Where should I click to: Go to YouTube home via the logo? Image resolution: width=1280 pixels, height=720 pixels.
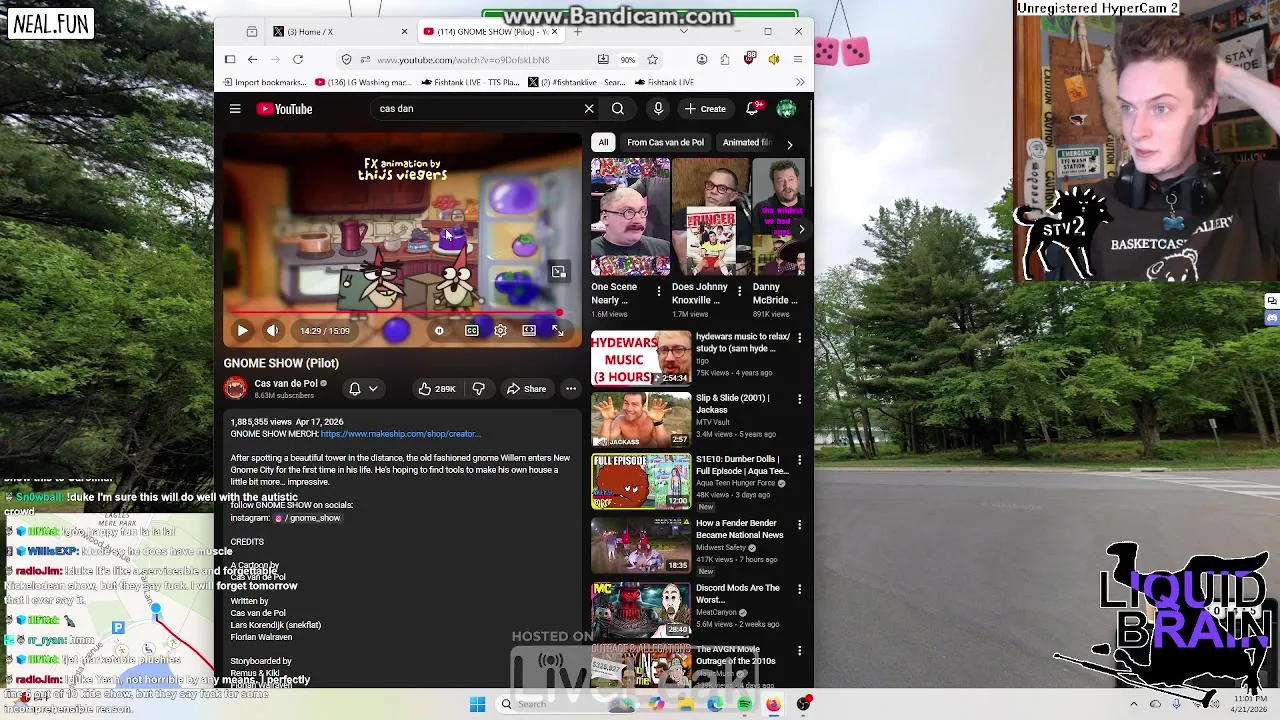point(285,109)
